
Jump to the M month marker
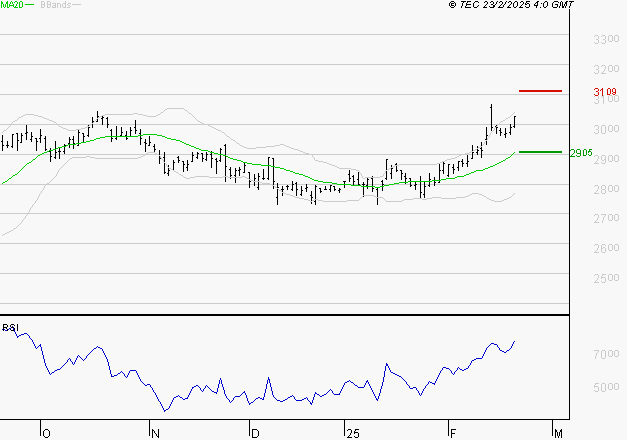tap(559, 433)
